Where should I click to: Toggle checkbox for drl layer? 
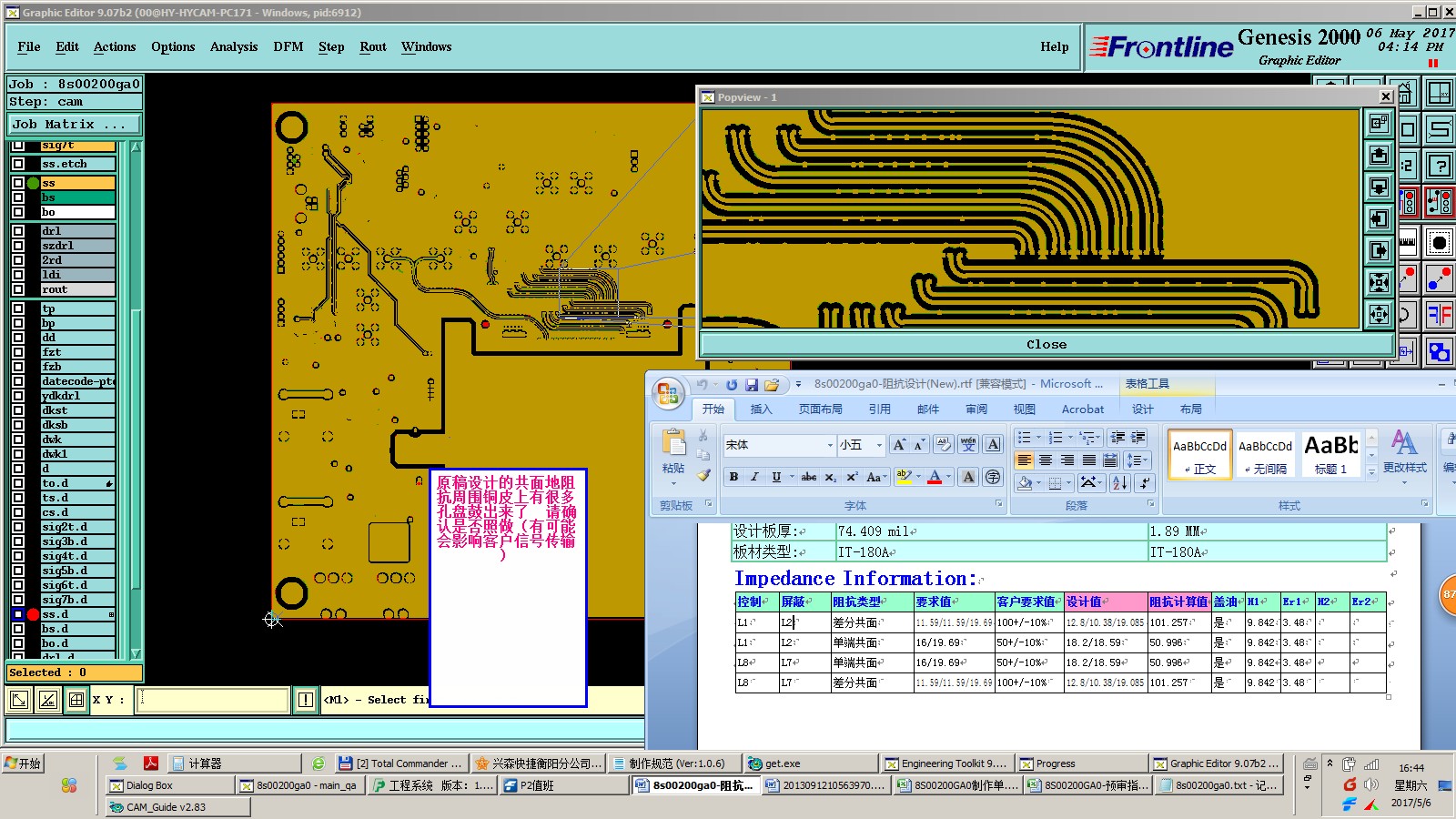18,231
